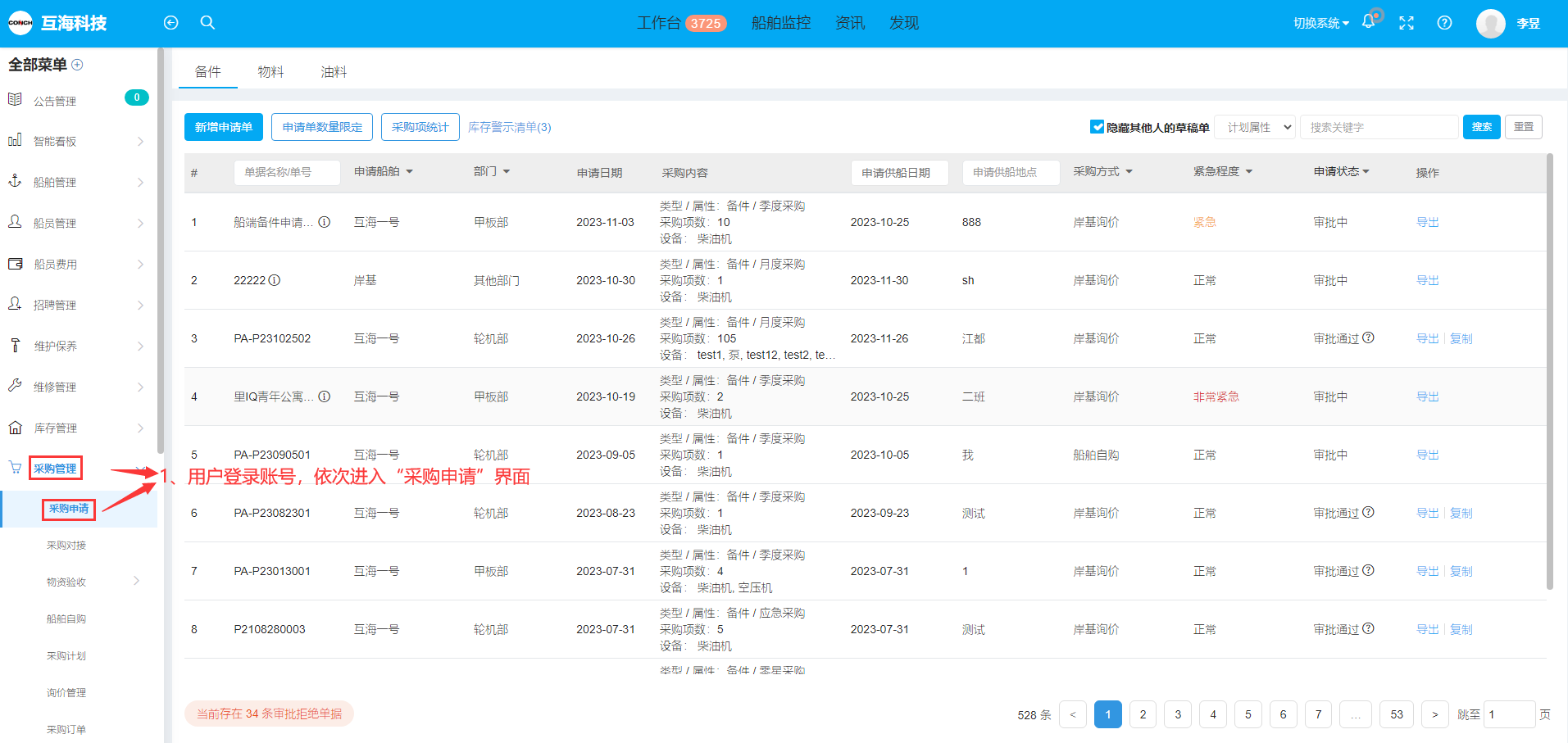Image resolution: width=1568 pixels, height=743 pixels.
Task: Open the 计划属性 dropdown
Action: click(1255, 127)
